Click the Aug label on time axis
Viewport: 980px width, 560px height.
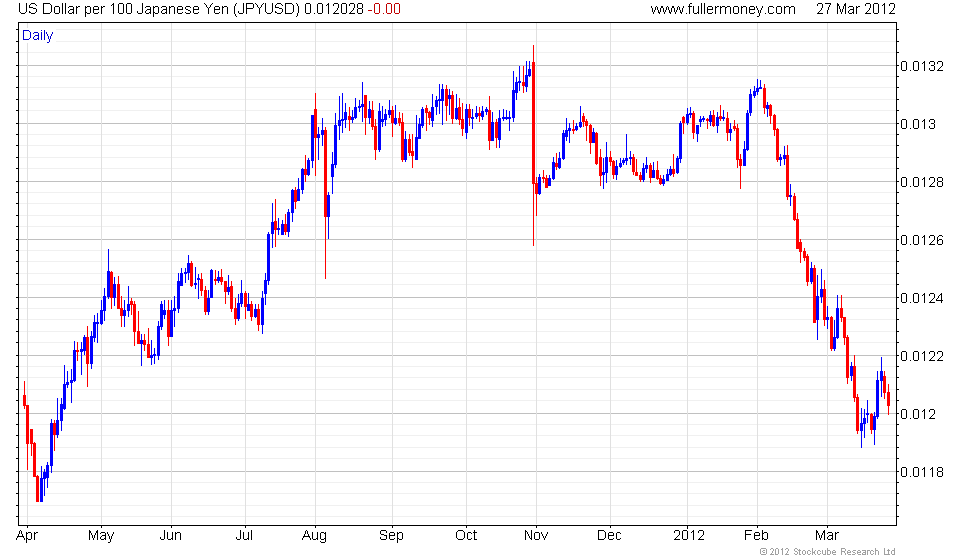coord(314,536)
